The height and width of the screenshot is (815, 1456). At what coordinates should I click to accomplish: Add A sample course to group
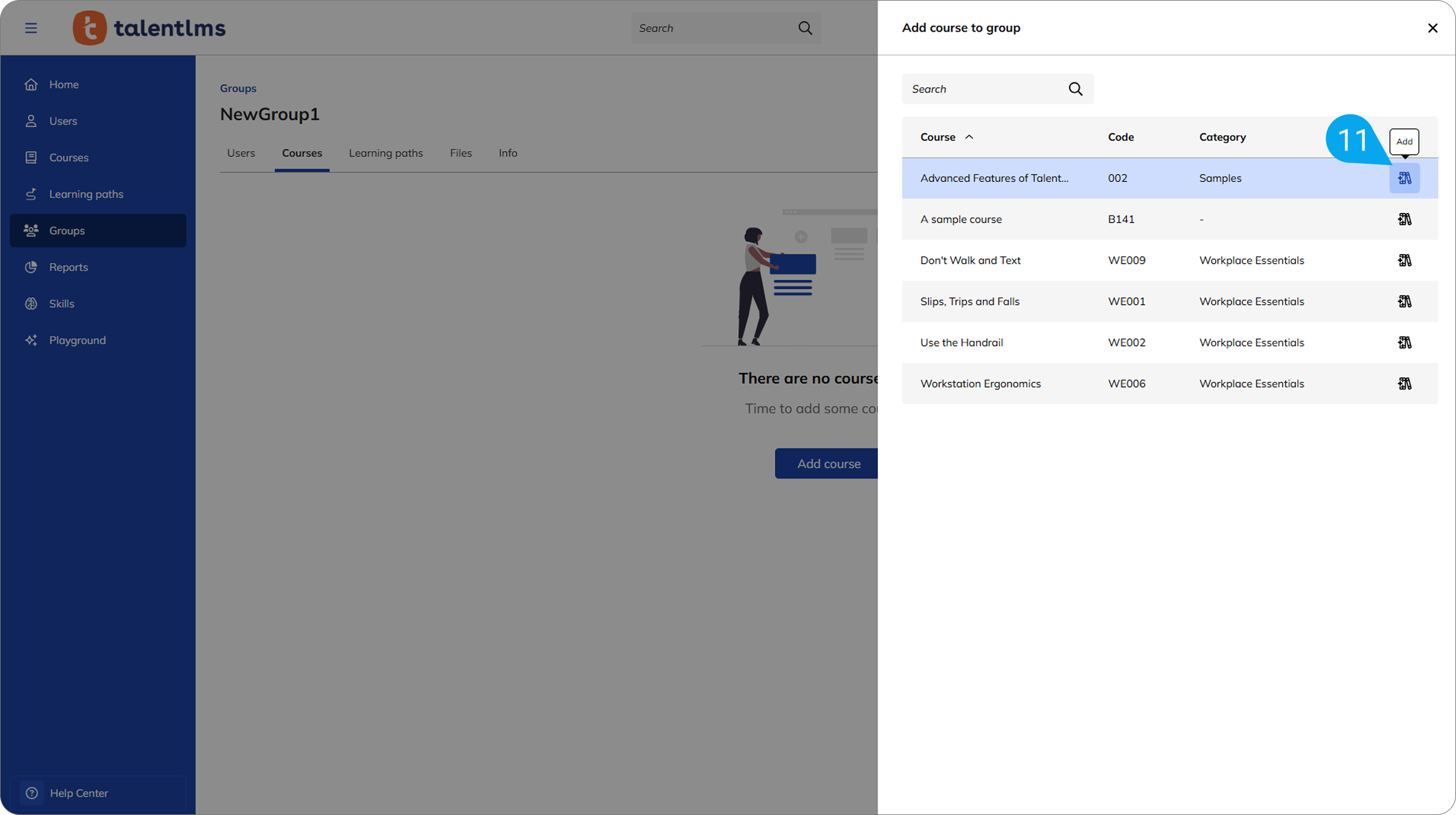coord(1404,219)
